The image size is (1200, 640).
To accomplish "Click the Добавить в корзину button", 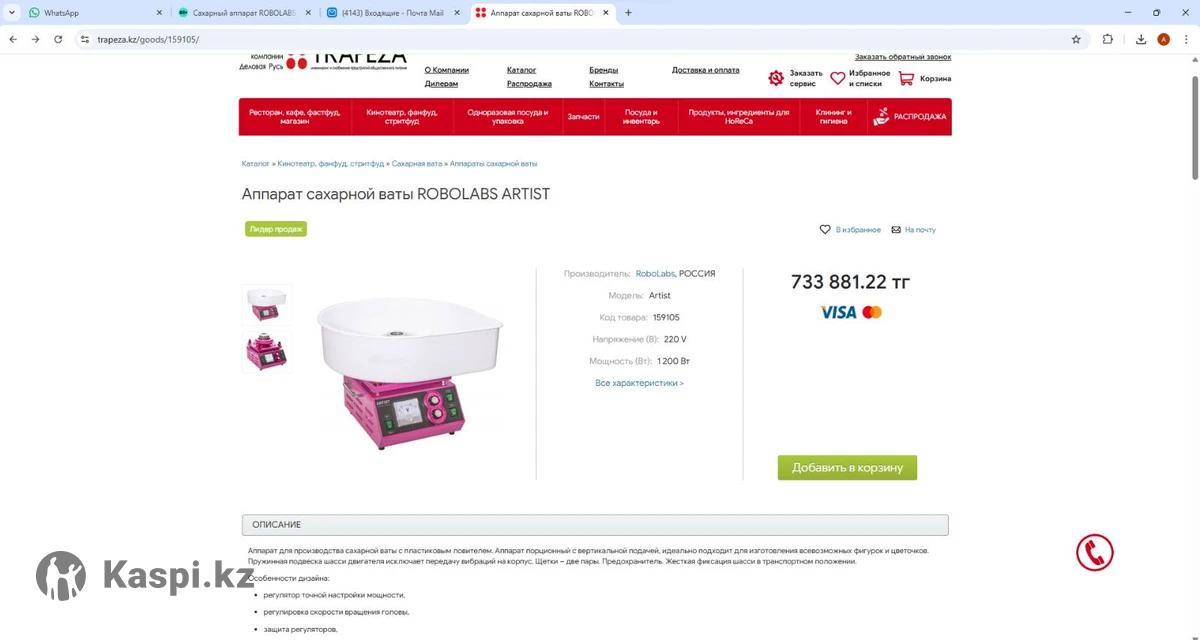I will click(847, 467).
